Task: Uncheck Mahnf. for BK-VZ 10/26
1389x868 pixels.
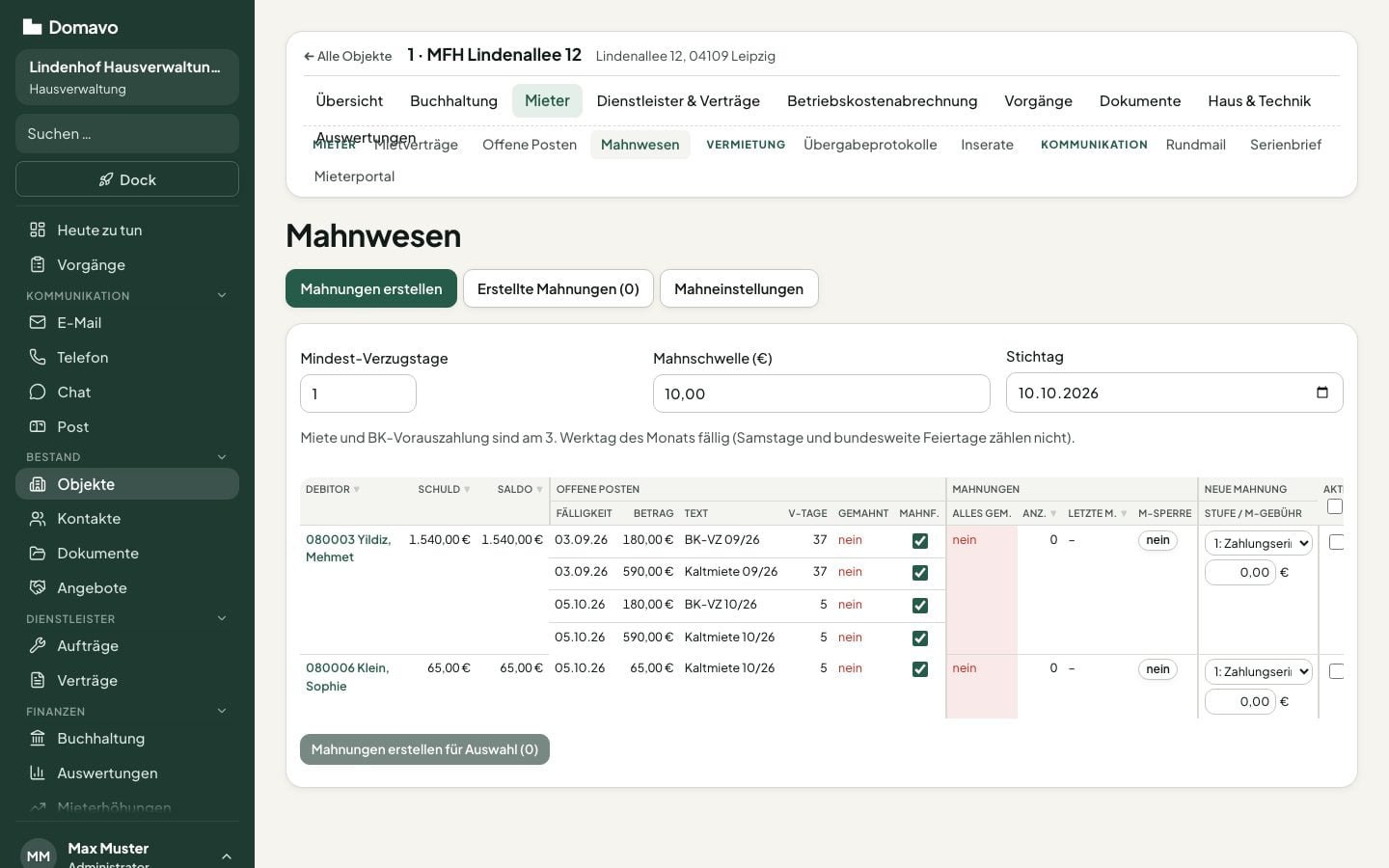Action: (x=920, y=606)
